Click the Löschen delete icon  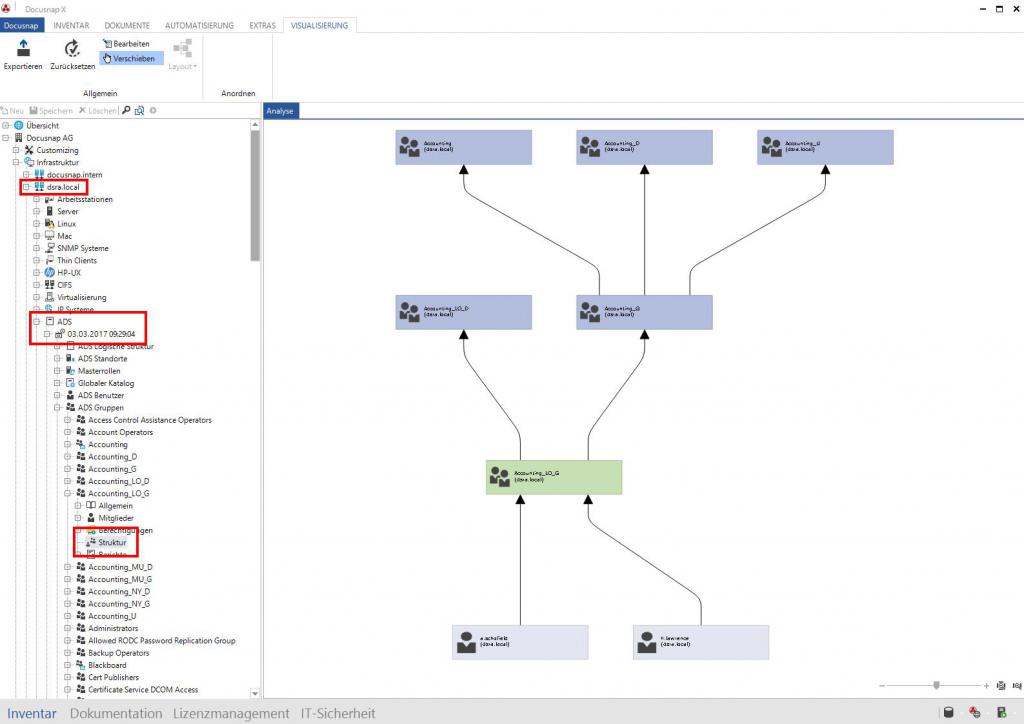(x=83, y=110)
